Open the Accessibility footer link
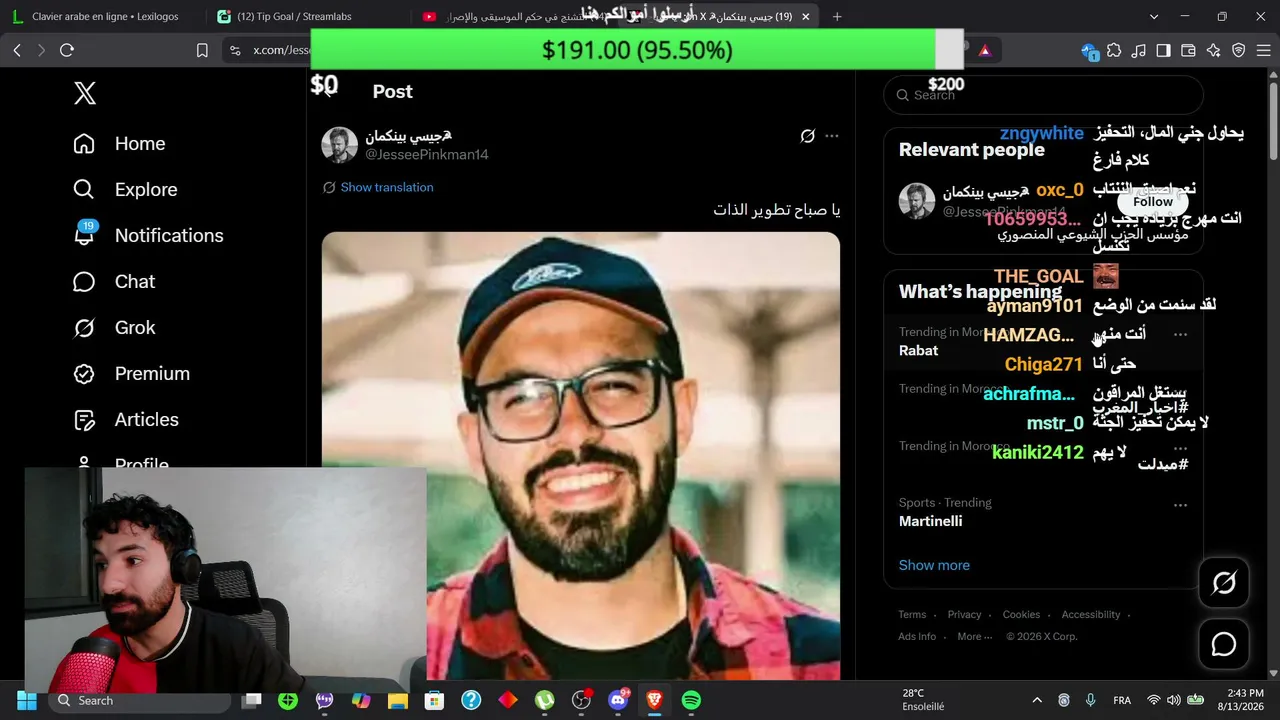1280x720 pixels. point(1091,615)
